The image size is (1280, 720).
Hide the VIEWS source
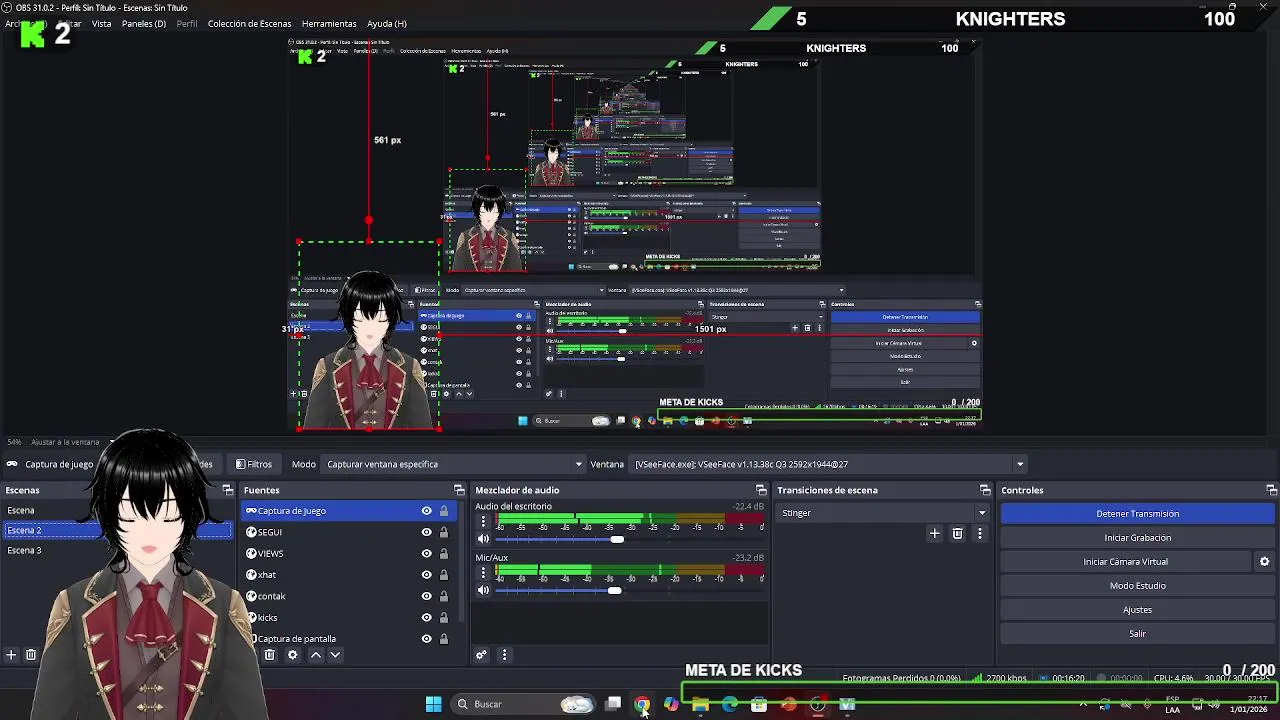click(x=426, y=554)
